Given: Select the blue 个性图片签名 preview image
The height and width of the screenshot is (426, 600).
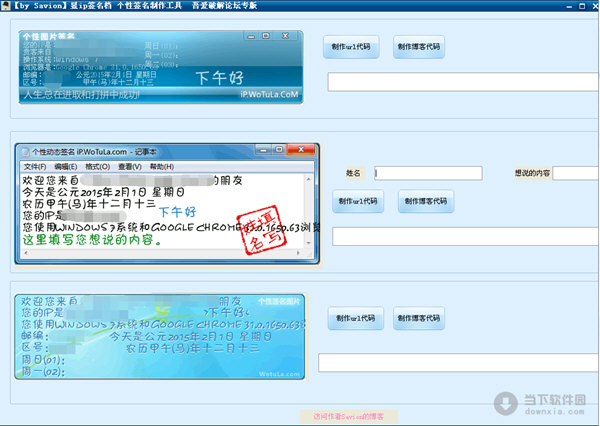Looking at the screenshot, I should coord(161,67).
